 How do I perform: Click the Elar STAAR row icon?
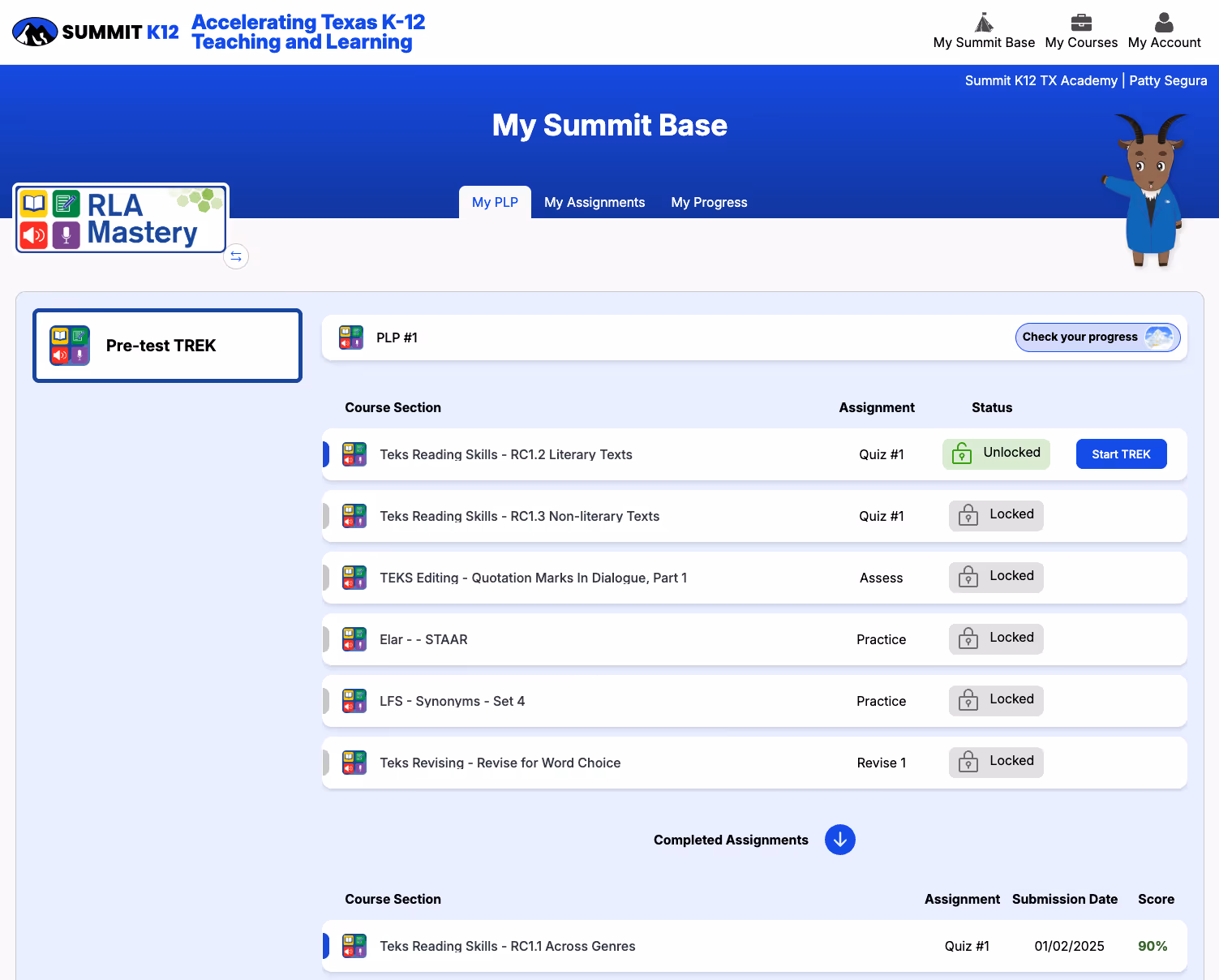pos(354,639)
